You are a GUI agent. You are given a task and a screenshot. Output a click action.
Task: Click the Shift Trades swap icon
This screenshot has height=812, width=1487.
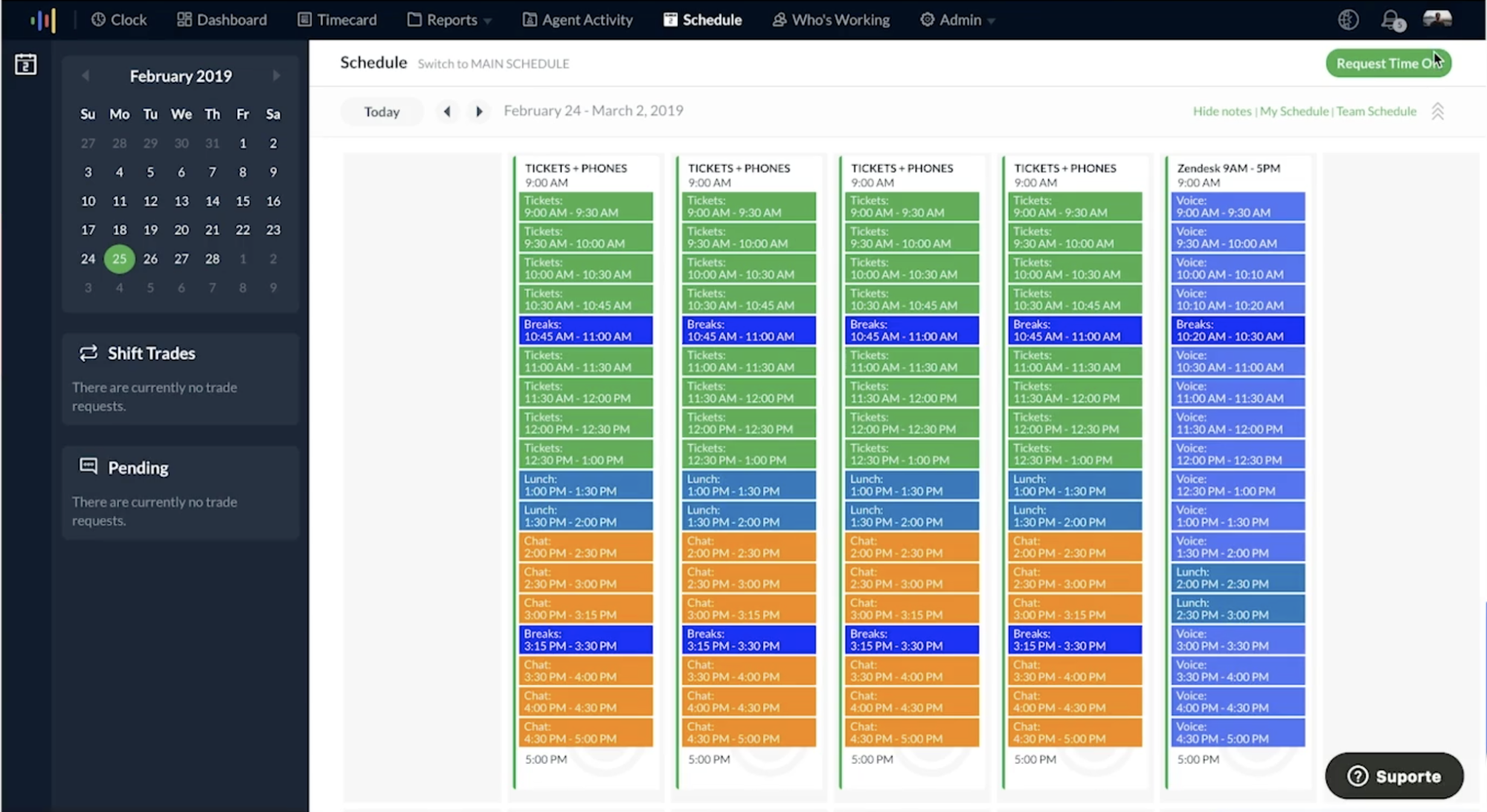(x=89, y=353)
